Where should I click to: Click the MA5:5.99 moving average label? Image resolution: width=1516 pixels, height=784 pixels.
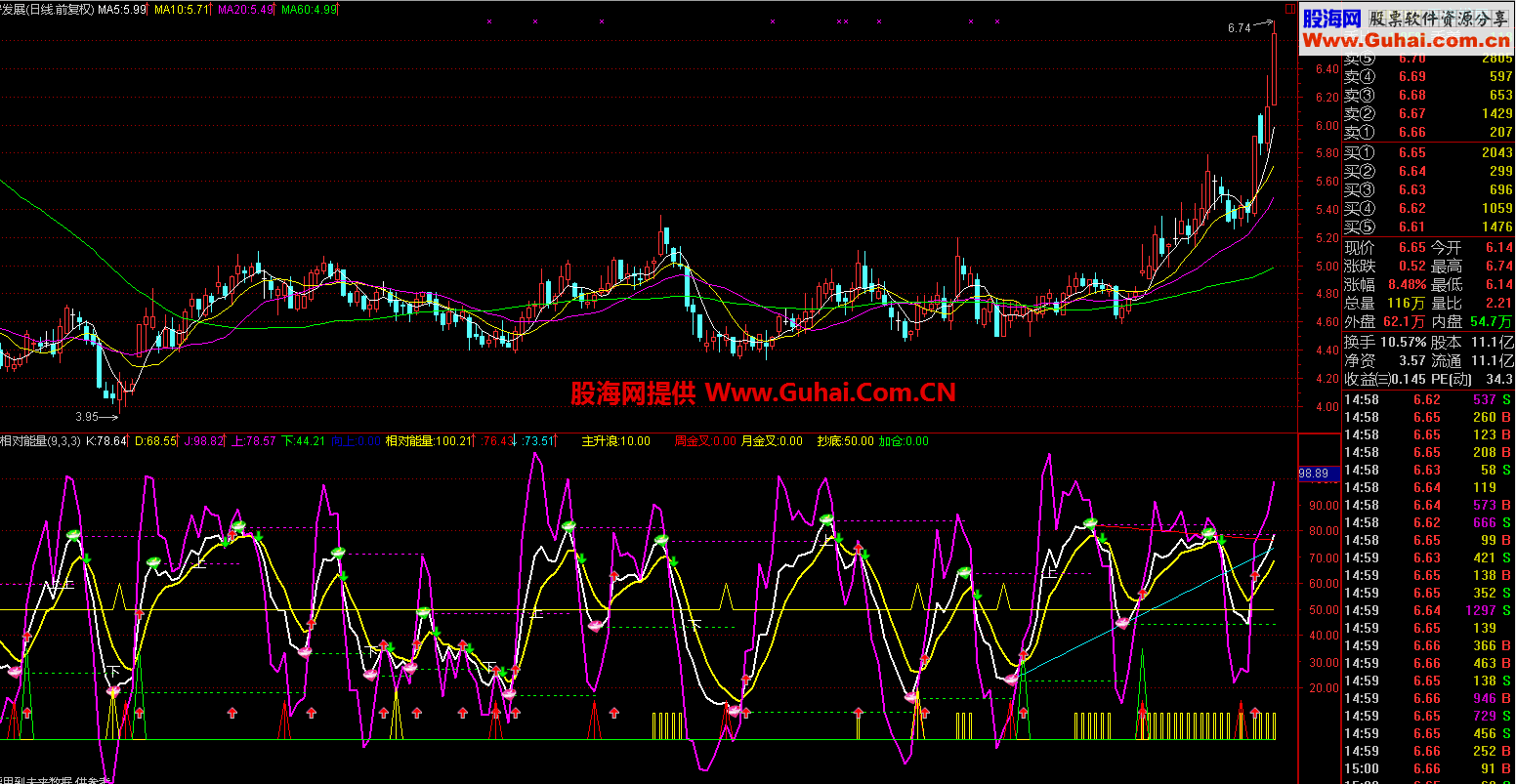[x=122, y=9]
